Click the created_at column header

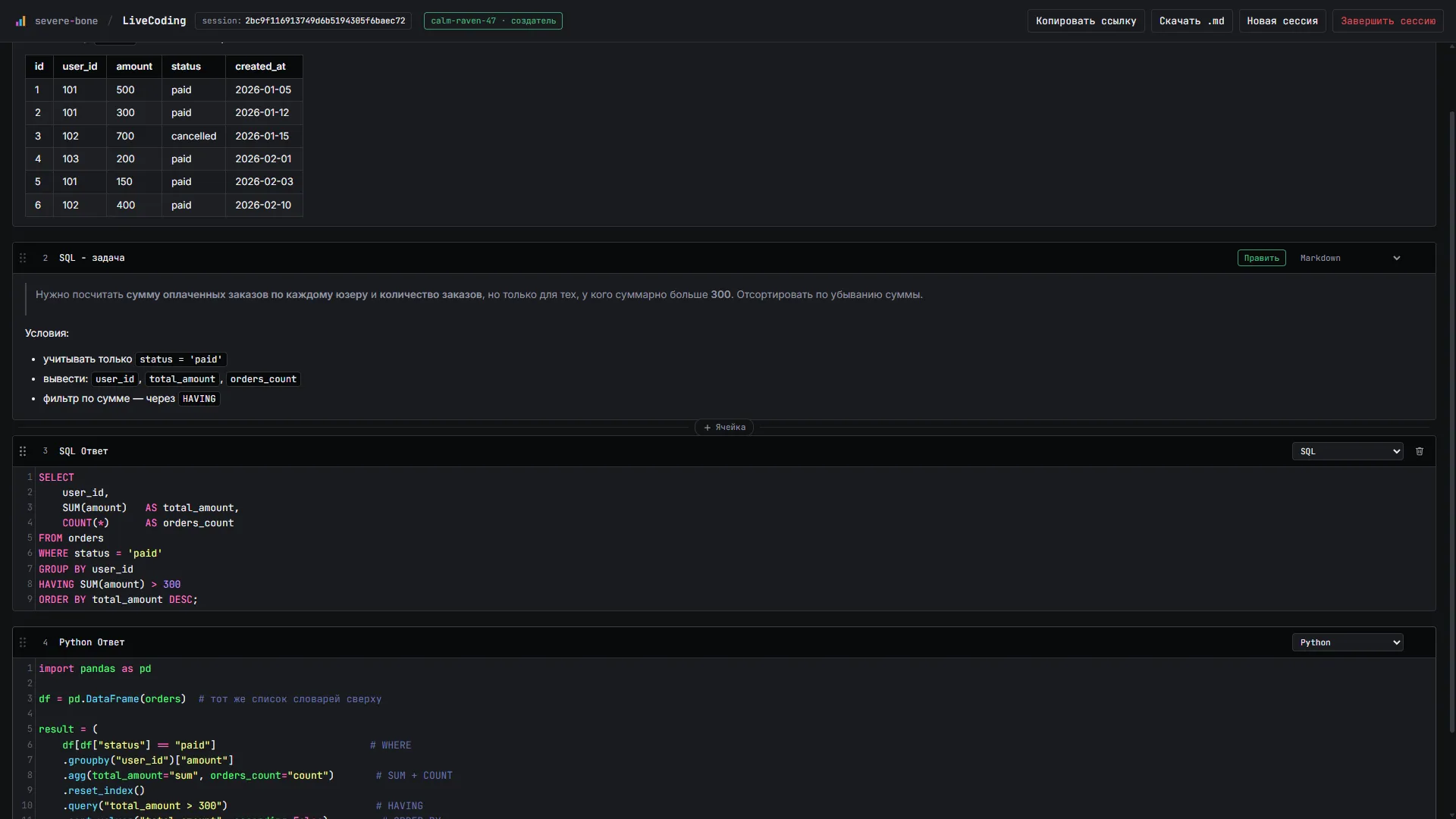pos(264,67)
